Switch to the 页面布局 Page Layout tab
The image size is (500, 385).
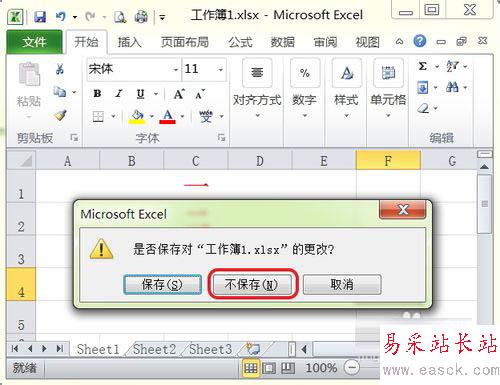(x=185, y=42)
